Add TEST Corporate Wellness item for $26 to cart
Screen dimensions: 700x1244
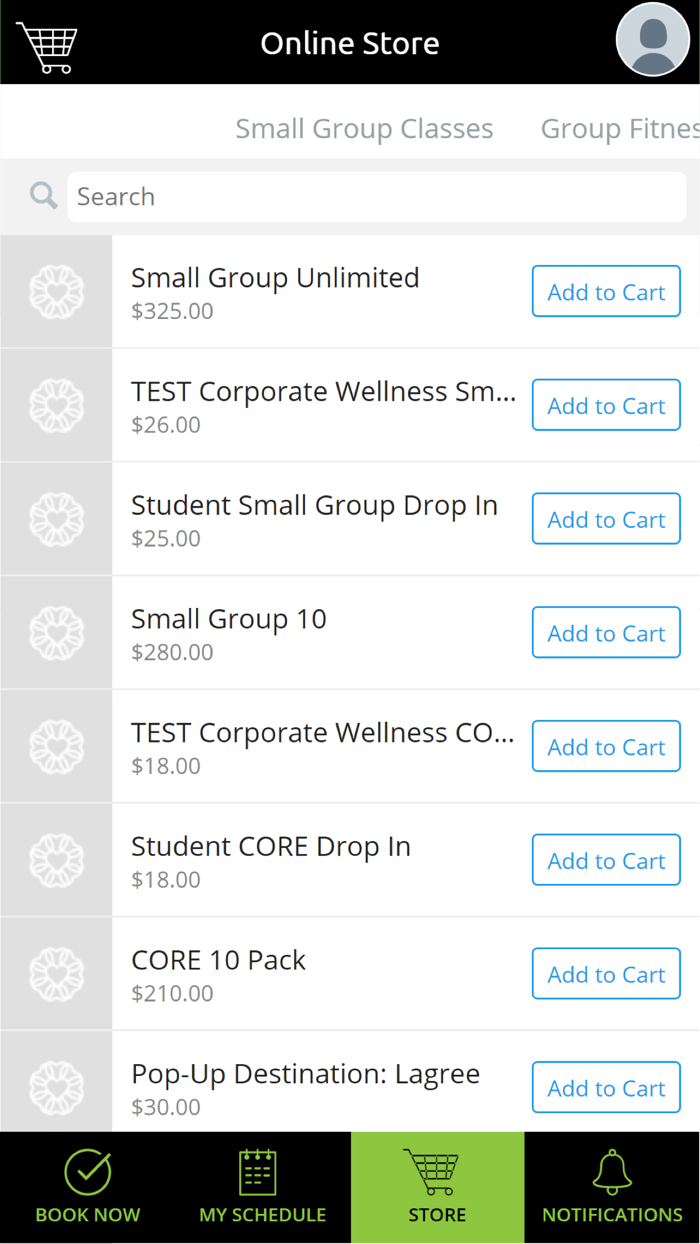pos(606,405)
